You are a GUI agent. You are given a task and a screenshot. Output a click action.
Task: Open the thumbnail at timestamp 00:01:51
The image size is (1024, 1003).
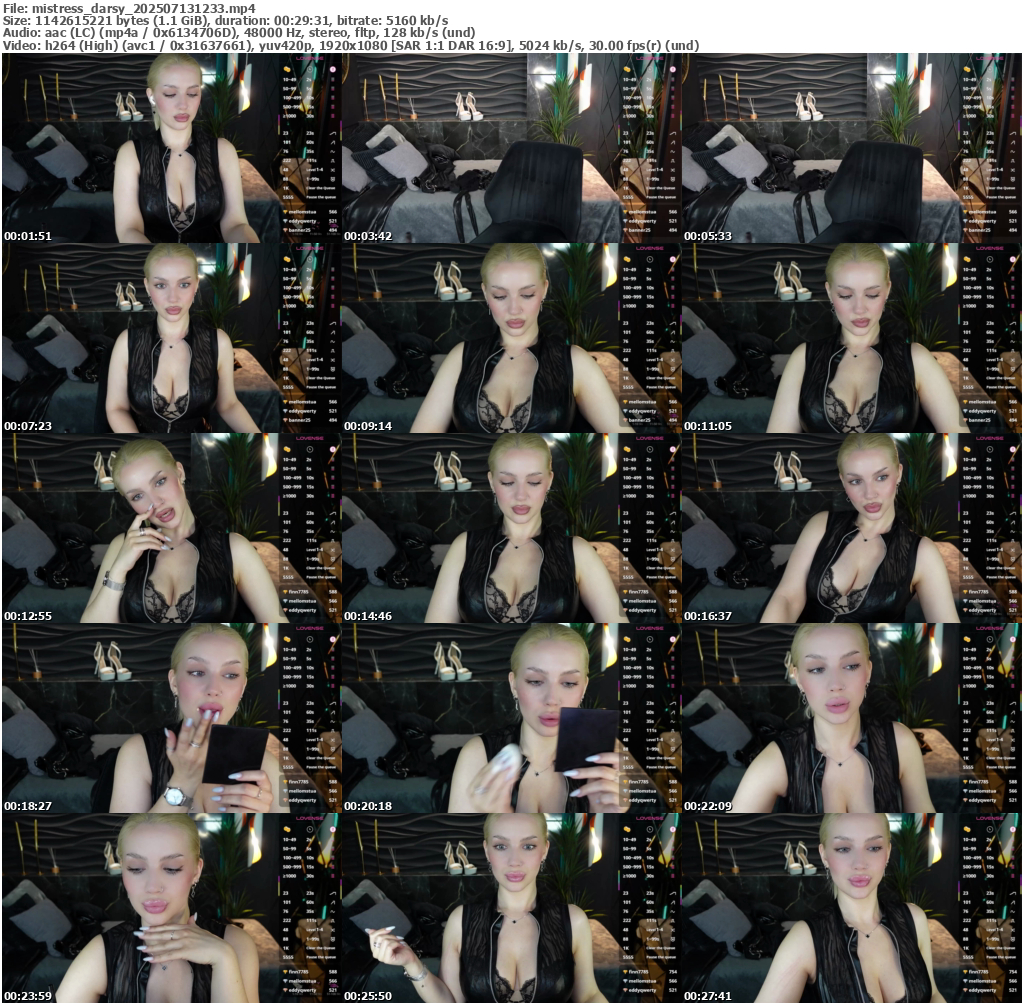172,148
